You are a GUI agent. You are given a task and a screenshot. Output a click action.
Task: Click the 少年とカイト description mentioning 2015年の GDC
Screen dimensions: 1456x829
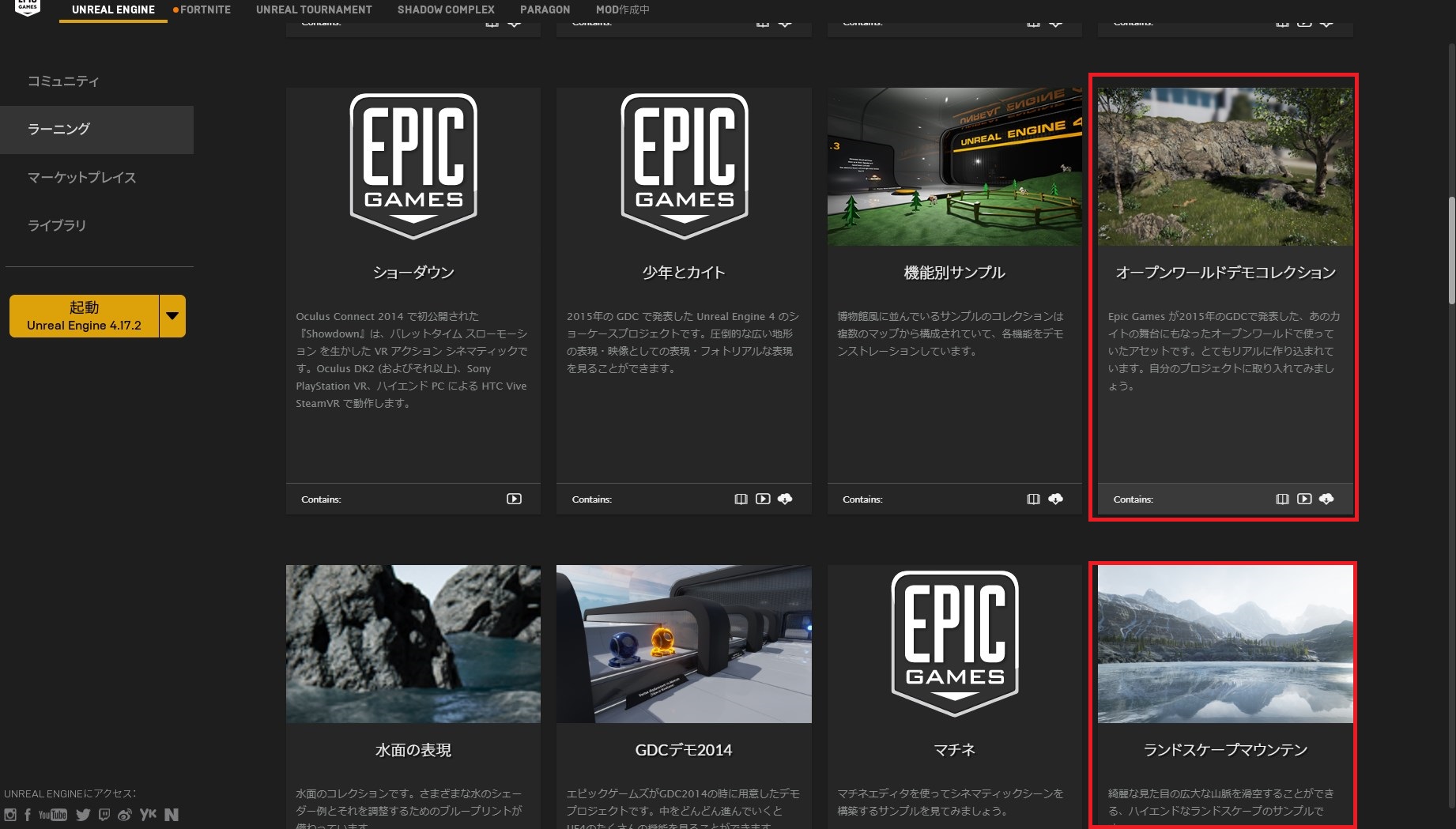[x=682, y=342]
